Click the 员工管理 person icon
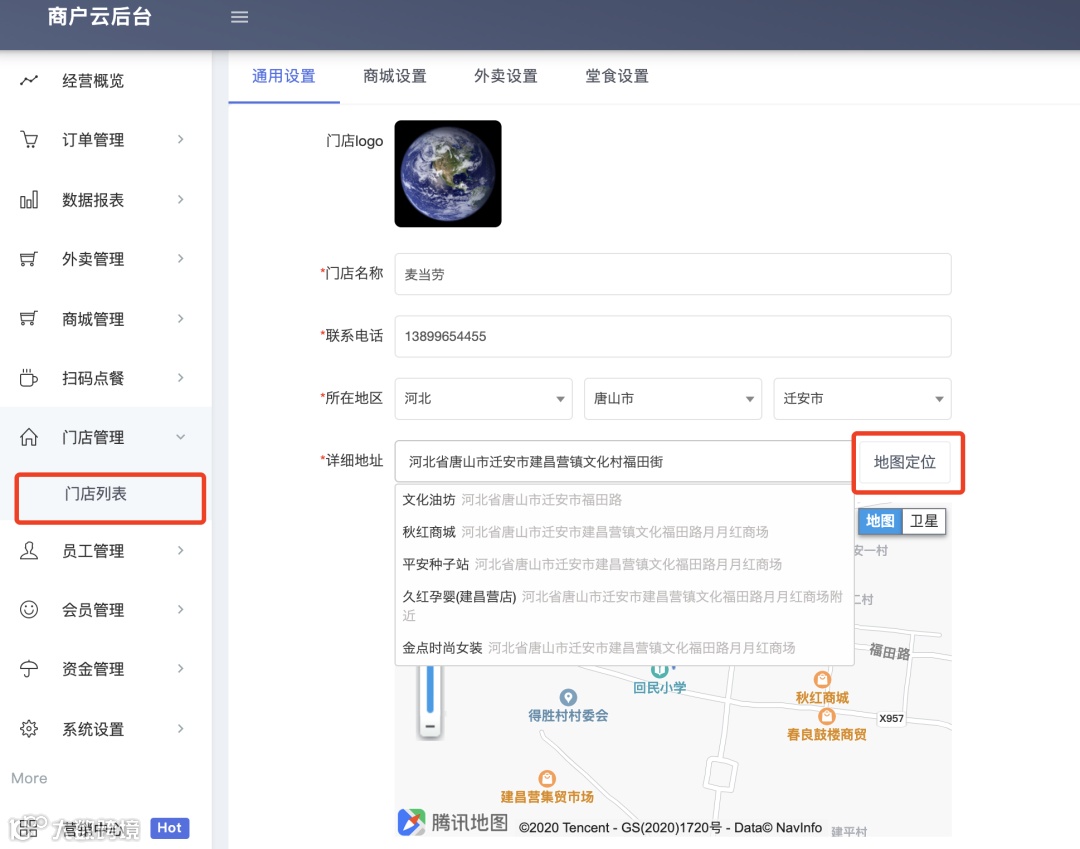 coord(29,551)
